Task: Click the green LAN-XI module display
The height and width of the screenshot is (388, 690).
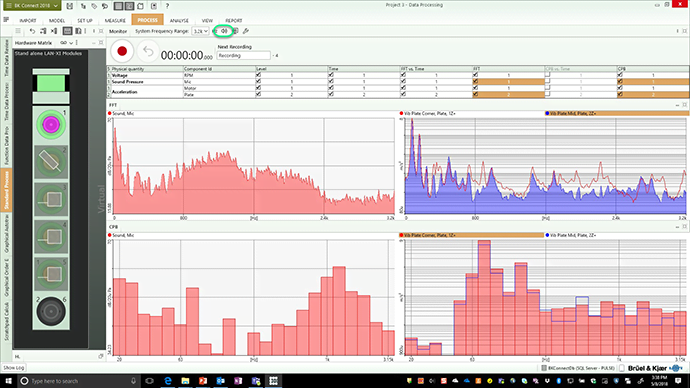Action: click(x=51, y=83)
